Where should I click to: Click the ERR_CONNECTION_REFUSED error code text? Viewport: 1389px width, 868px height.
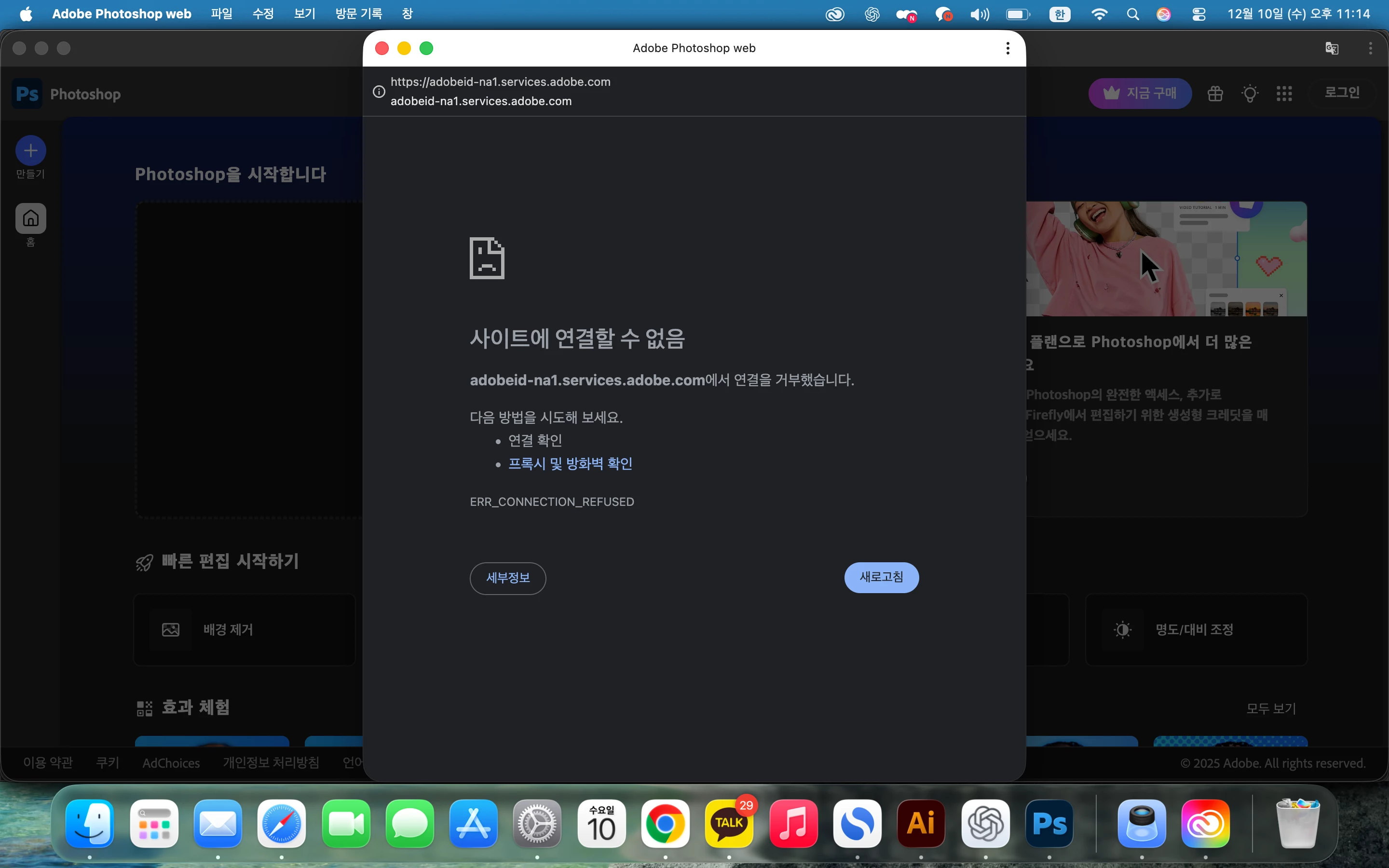[552, 502]
